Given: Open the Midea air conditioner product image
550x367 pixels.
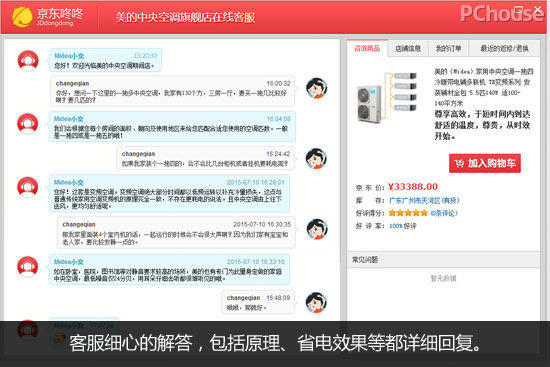Looking at the screenshot, I should 386,97.
